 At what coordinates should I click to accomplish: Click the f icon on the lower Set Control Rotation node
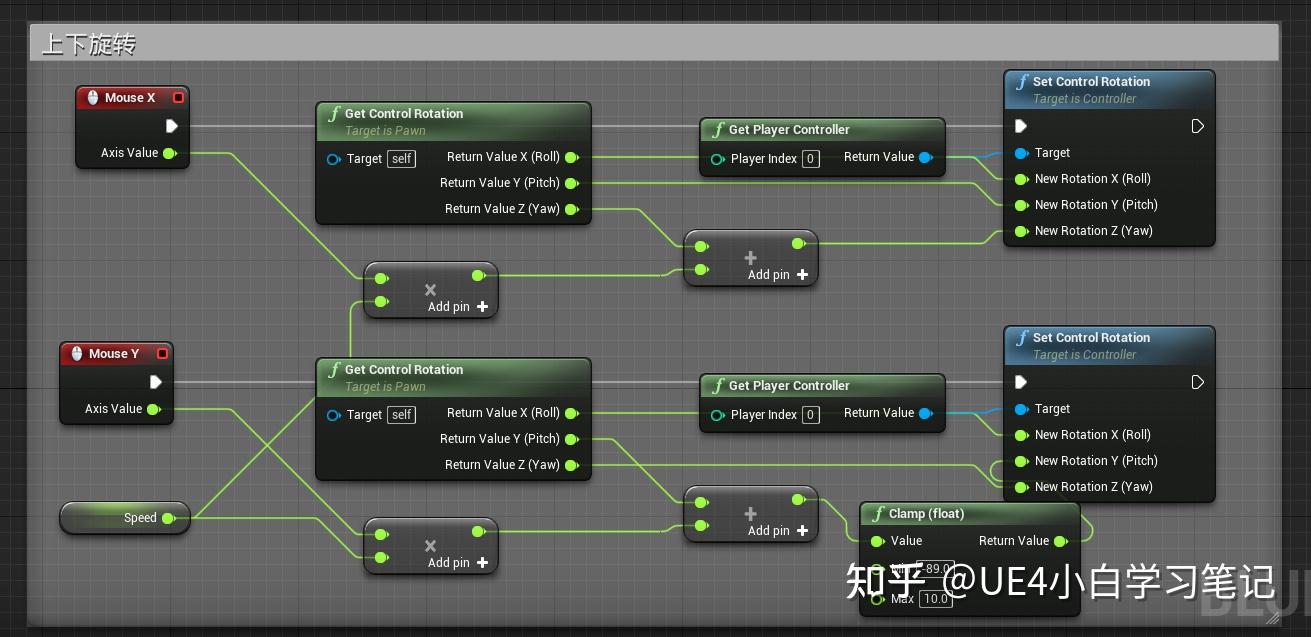(1022, 337)
